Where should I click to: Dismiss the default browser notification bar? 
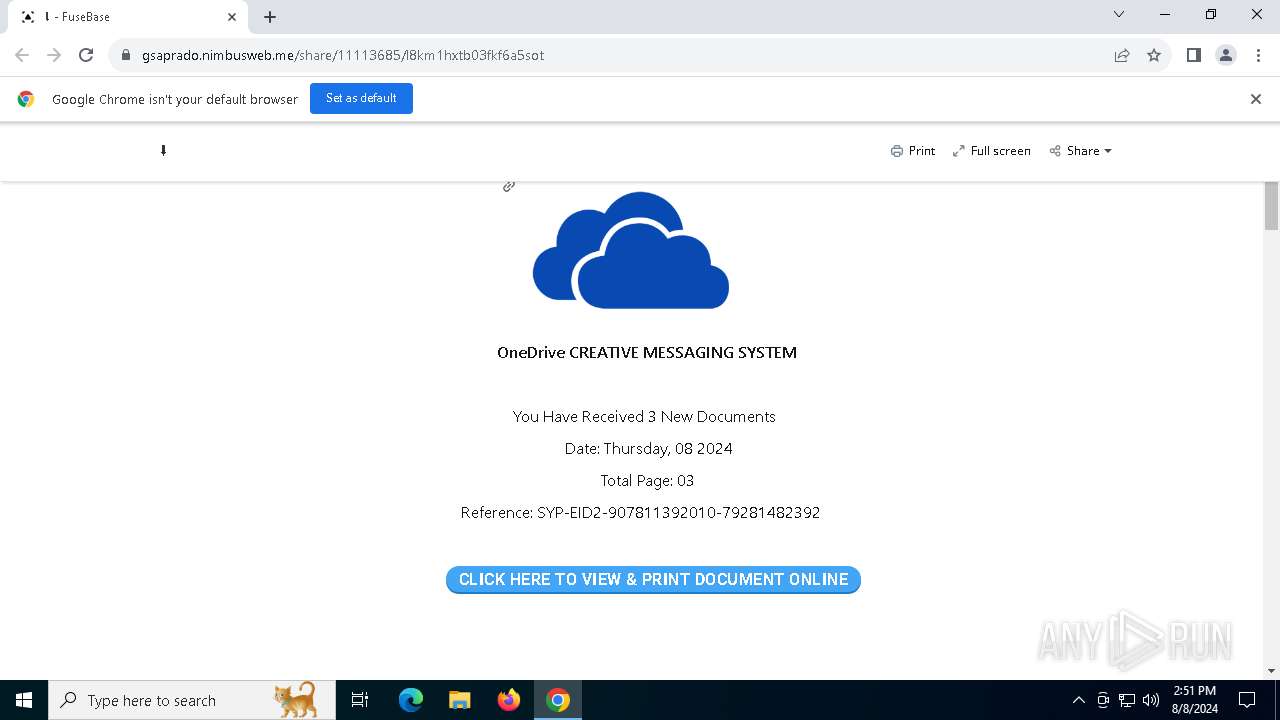(1256, 99)
